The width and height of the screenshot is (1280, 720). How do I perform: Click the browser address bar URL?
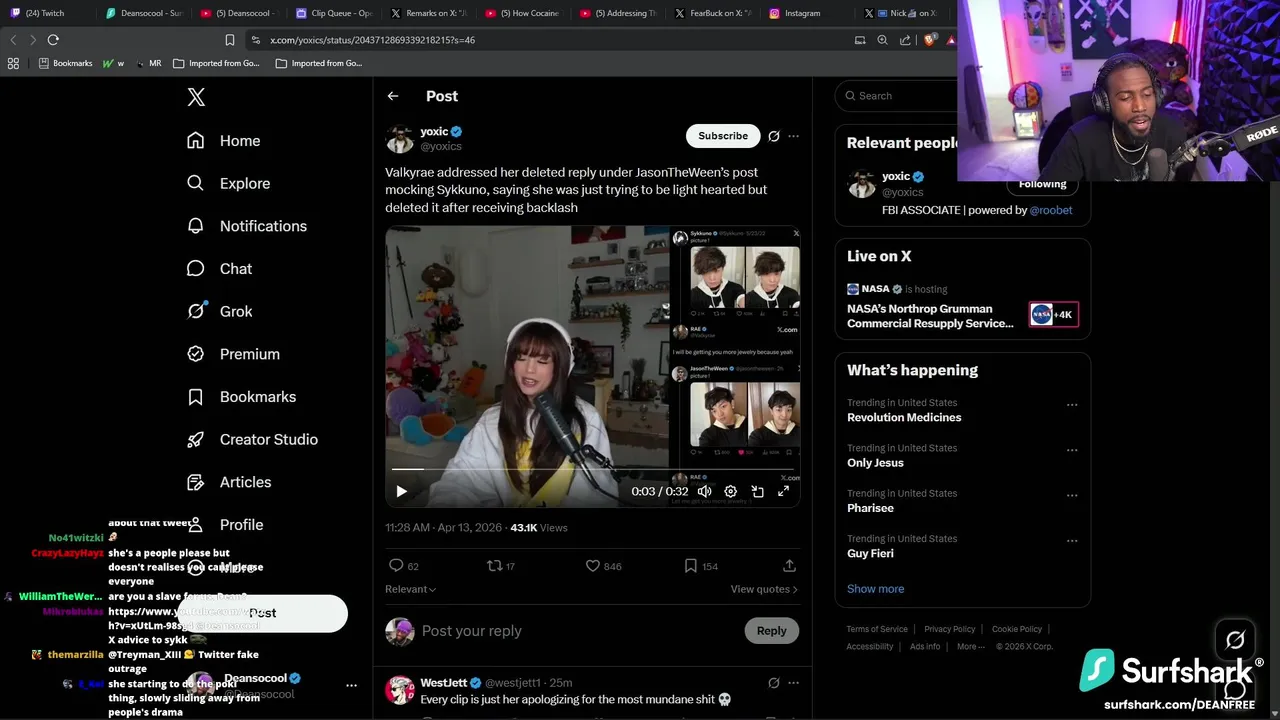click(x=372, y=40)
